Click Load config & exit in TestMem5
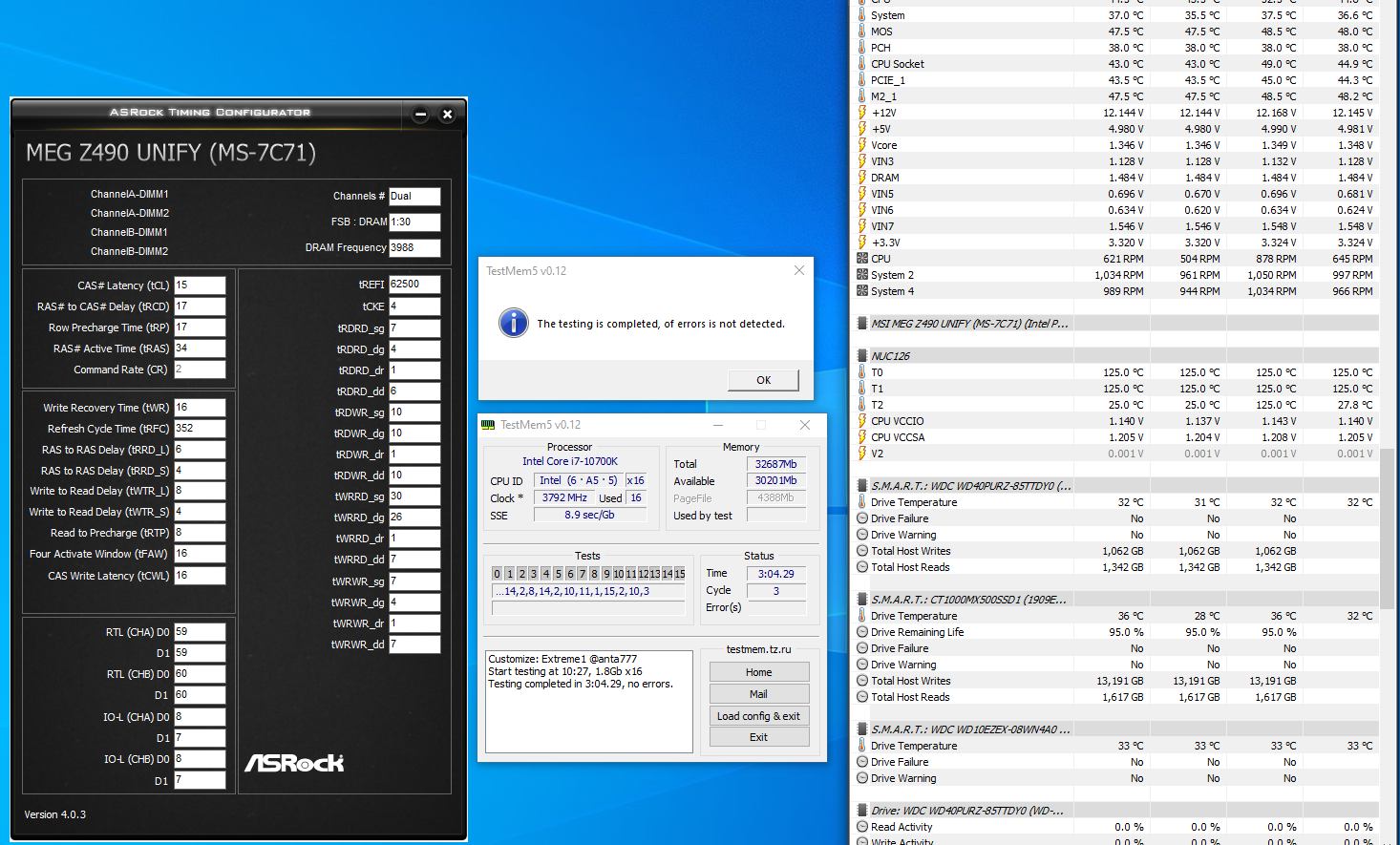Viewport: 1400px width, 845px height. click(759, 716)
